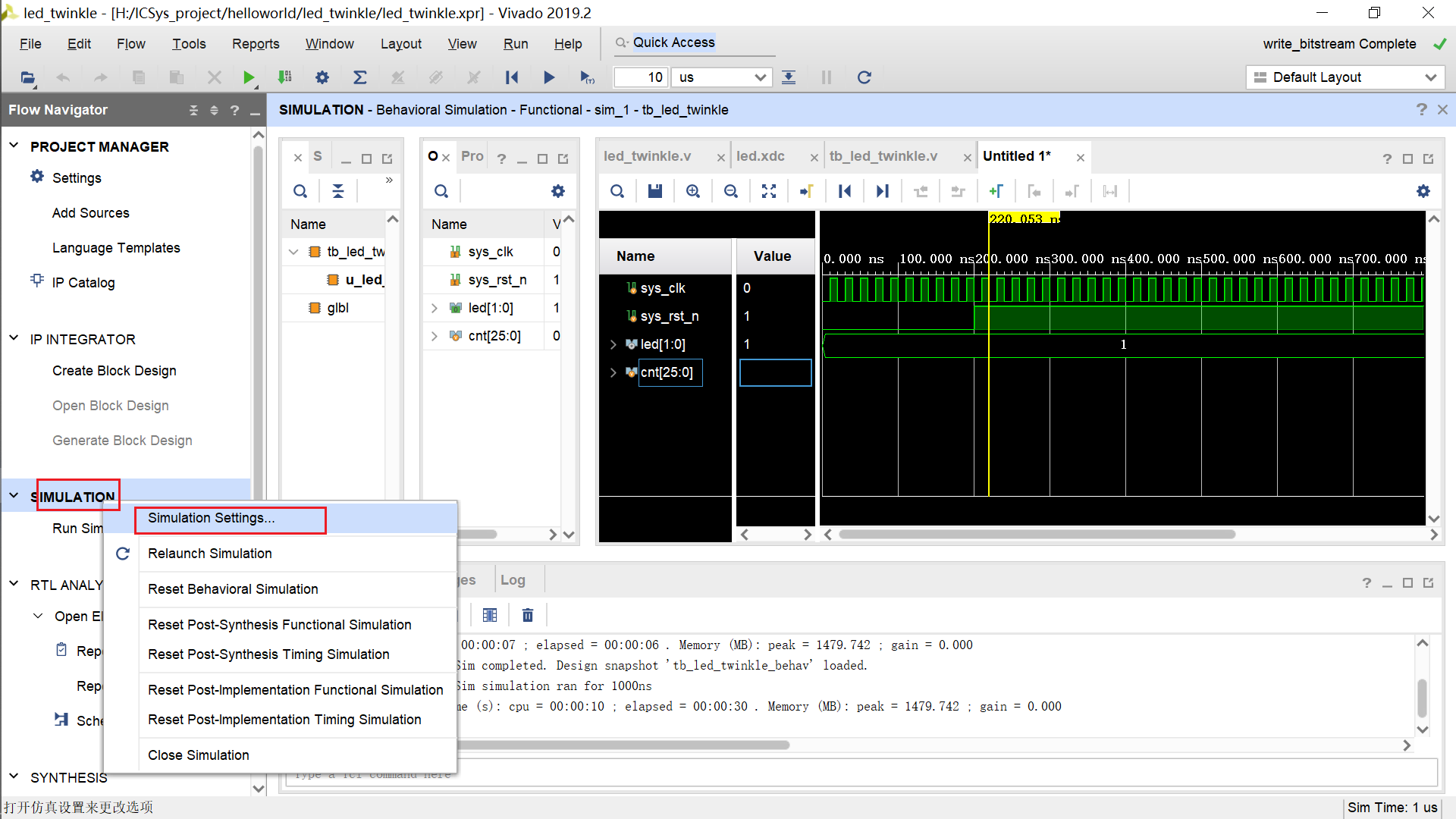This screenshot has height=819, width=1456.
Task: Click the Relaunch Simulation toolbar icon
Action: (864, 77)
